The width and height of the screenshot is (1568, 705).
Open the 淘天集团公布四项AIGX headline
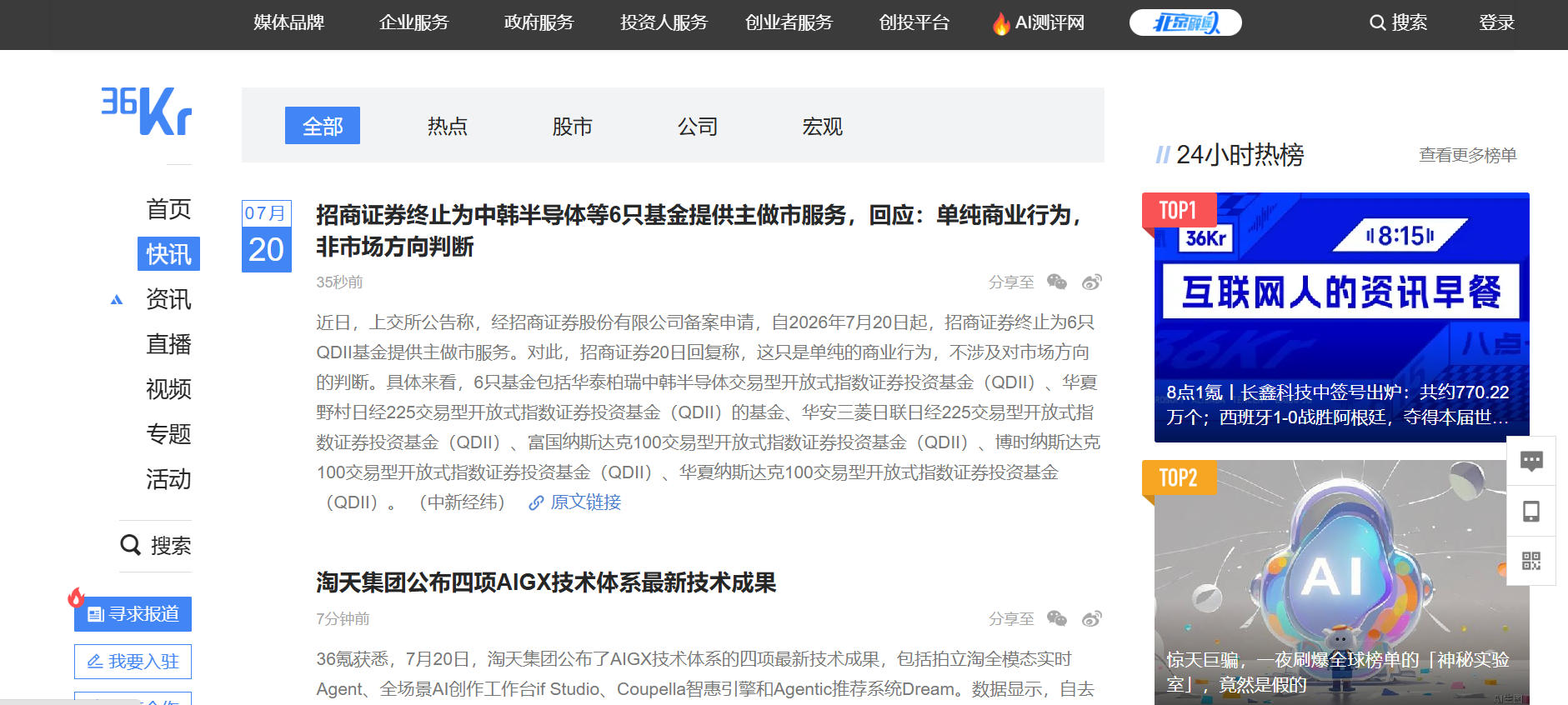point(546,582)
